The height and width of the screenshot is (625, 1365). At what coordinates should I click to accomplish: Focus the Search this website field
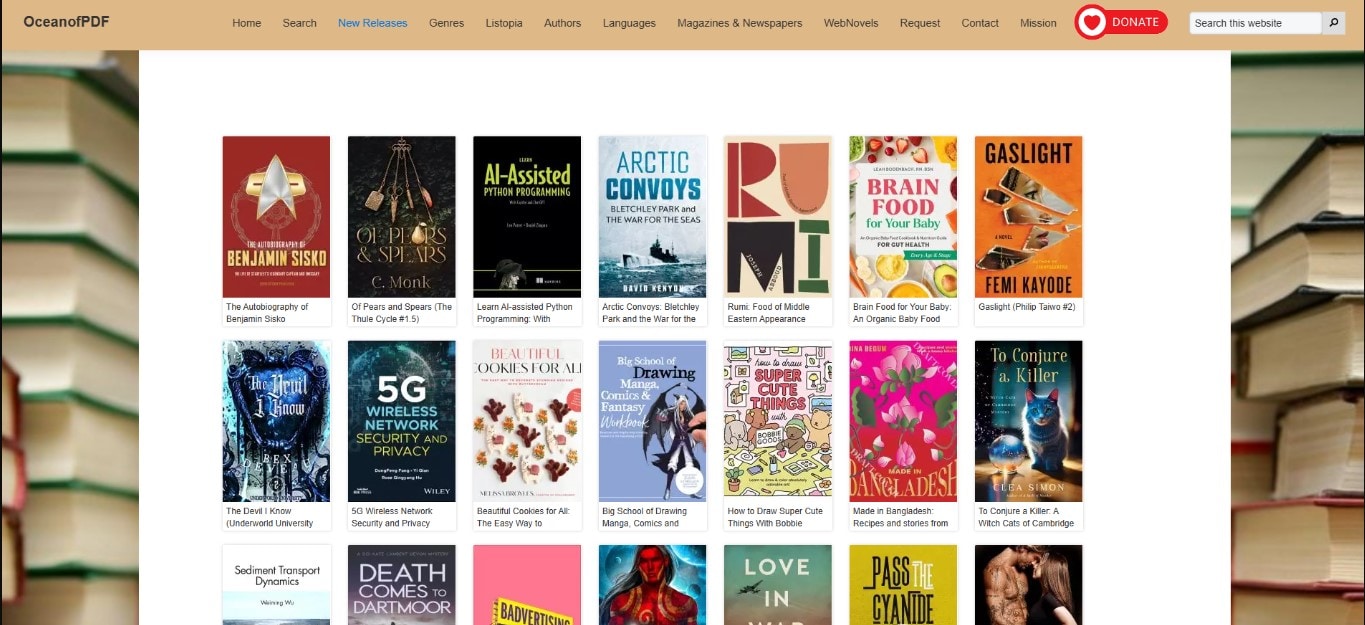tap(1255, 23)
